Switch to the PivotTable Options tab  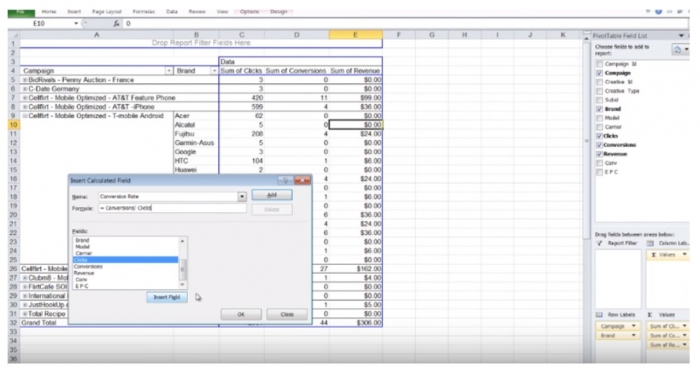click(249, 12)
